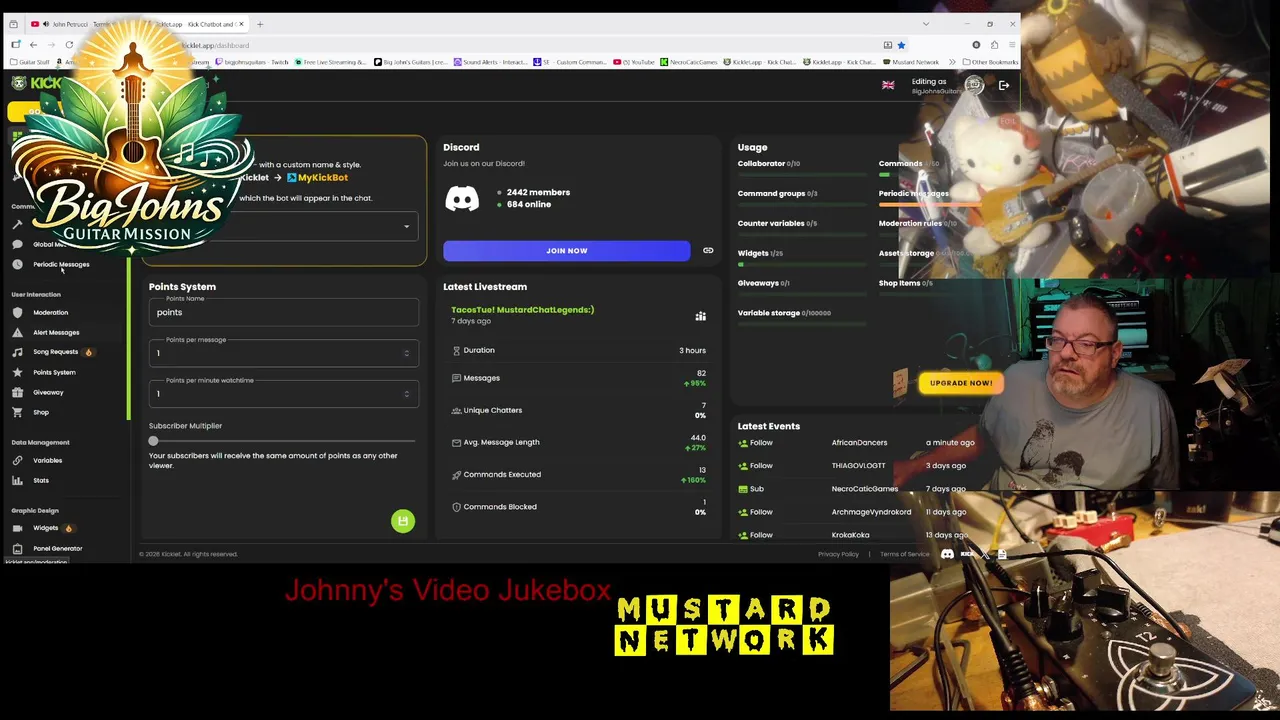
Task: Open the bigjohnsguitars Twitch bookmark
Action: click(250, 62)
